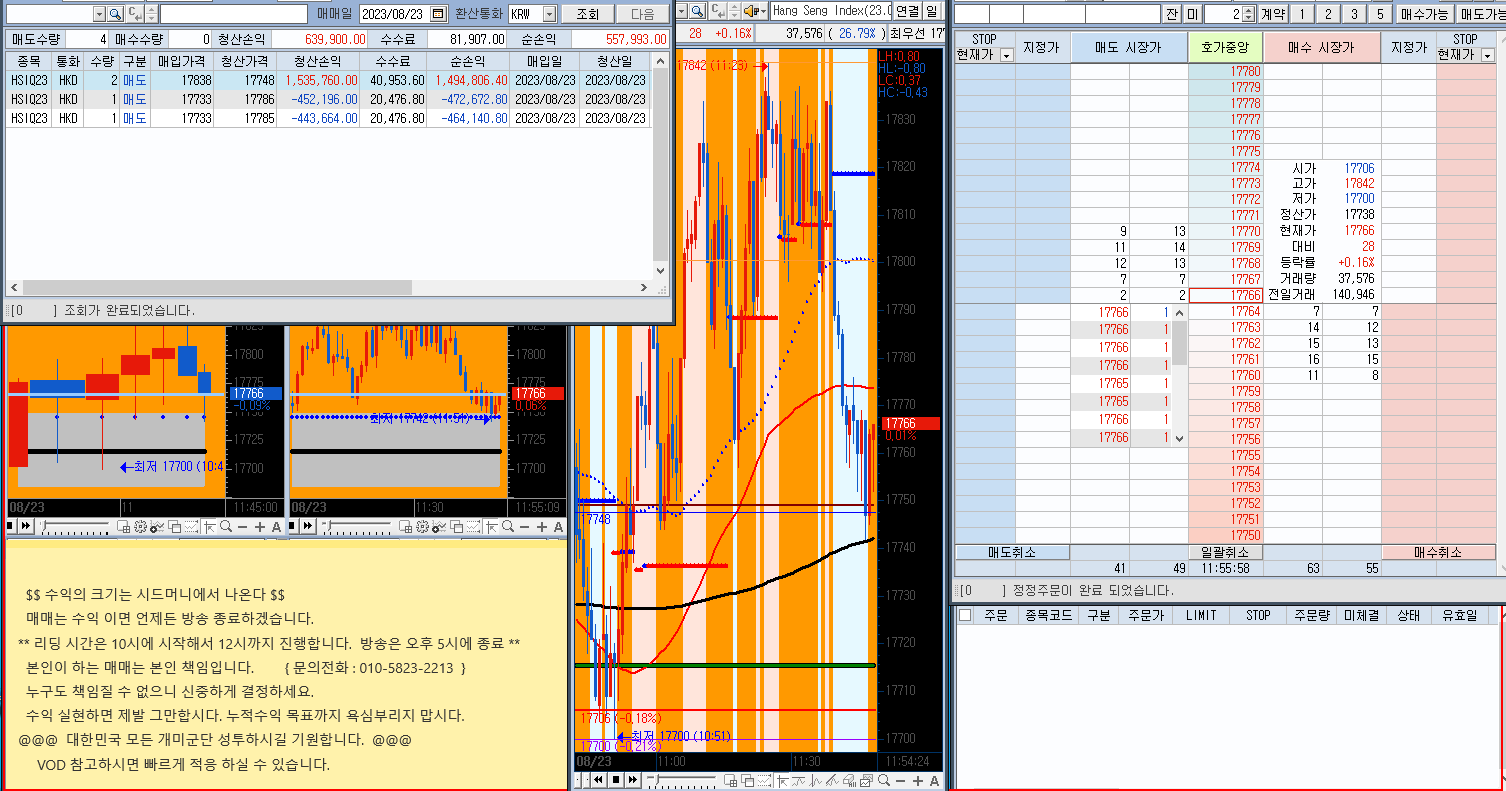This screenshot has height=791, width=1506.
Task: Open the account selector dropdown at top left
Action: (99, 14)
